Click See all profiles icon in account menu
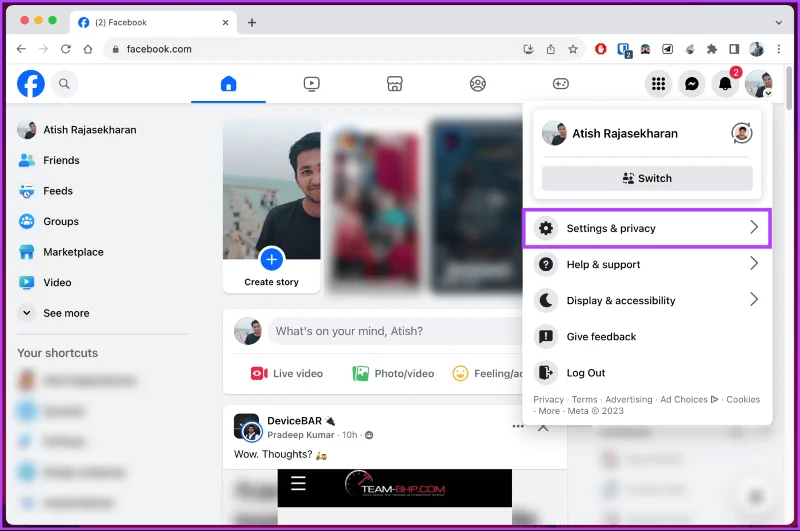The height and width of the screenshot is (531, 800). click(742, 134)
